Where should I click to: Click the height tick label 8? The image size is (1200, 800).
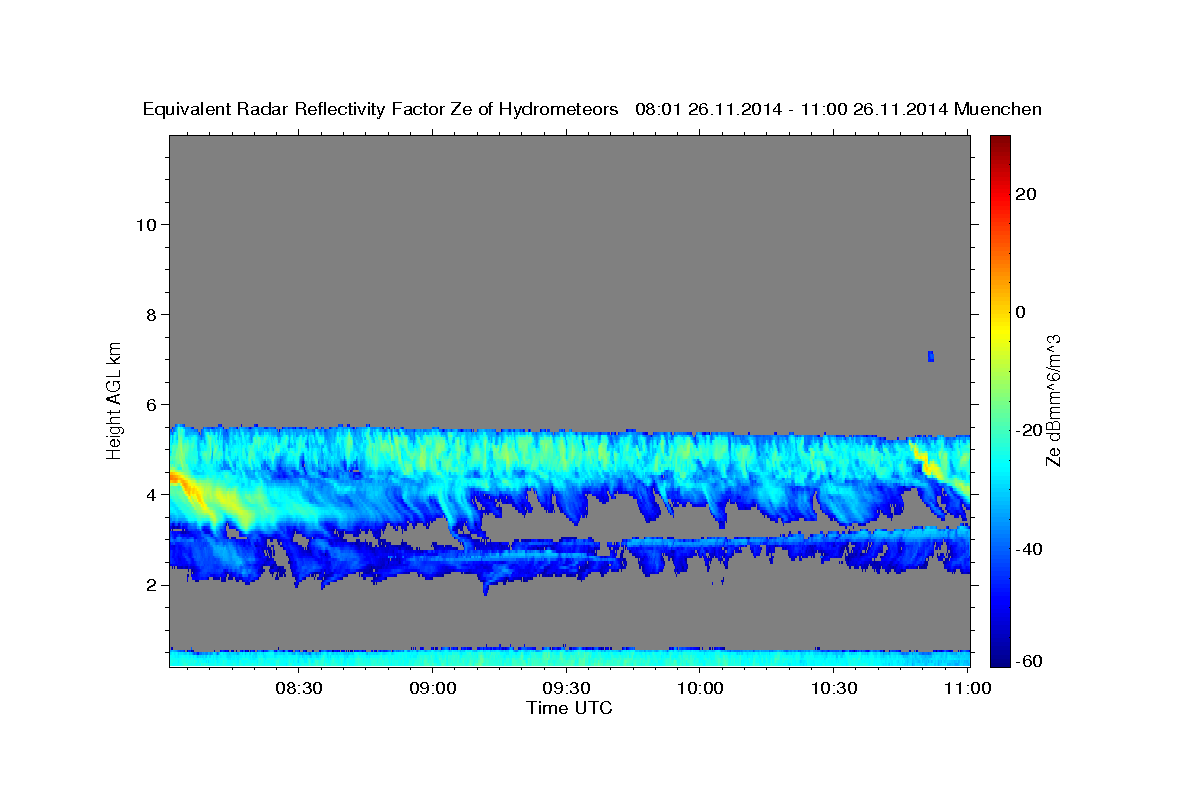pos(151,314)
